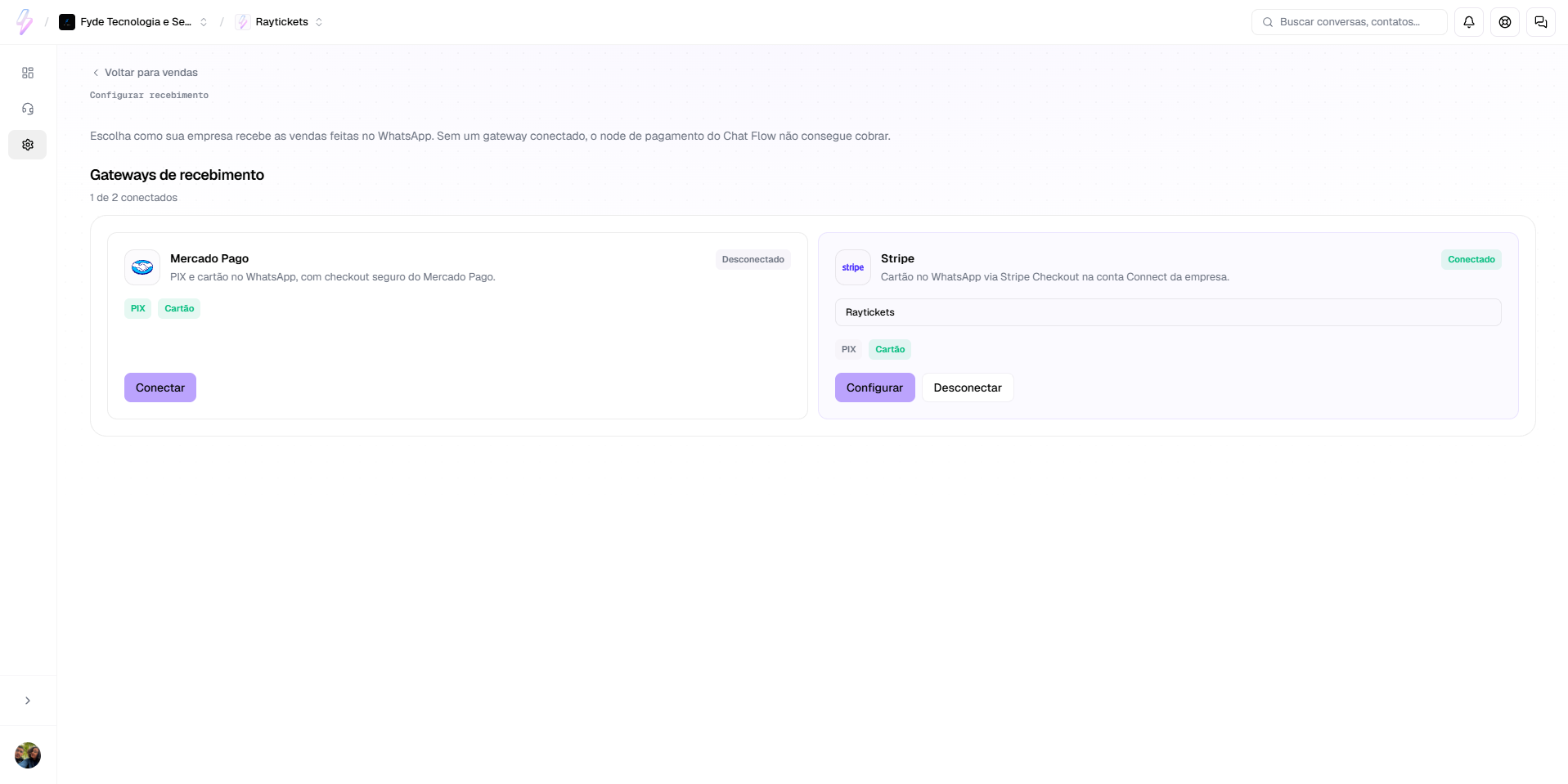Open the headset support icon in sidebar
This screenshot has height=784, width=1568.
point(28,109)
